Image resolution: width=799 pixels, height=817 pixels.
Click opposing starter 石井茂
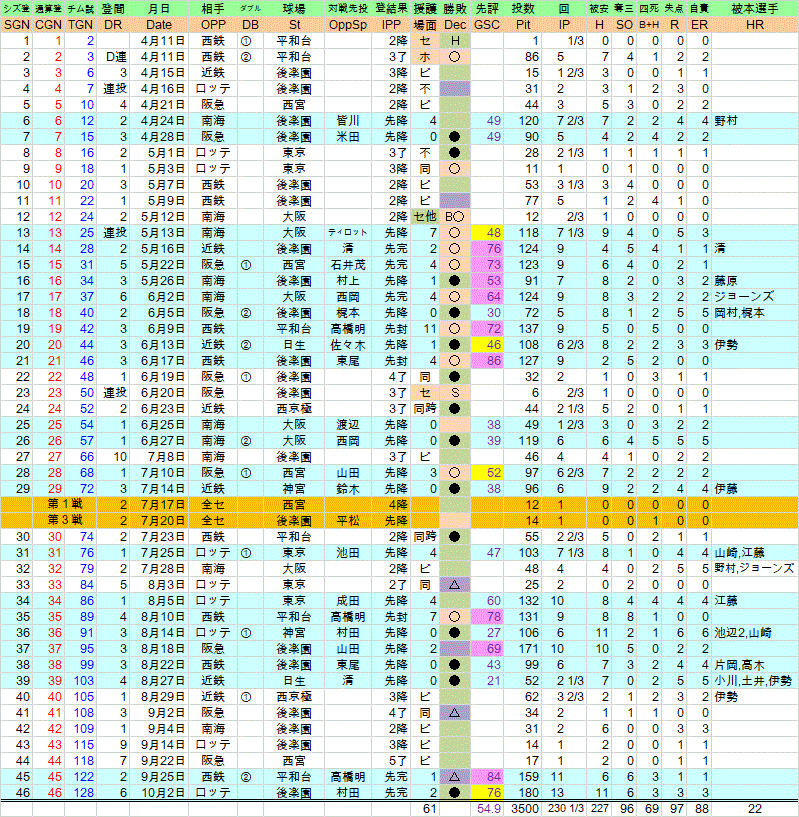[348, 265]
